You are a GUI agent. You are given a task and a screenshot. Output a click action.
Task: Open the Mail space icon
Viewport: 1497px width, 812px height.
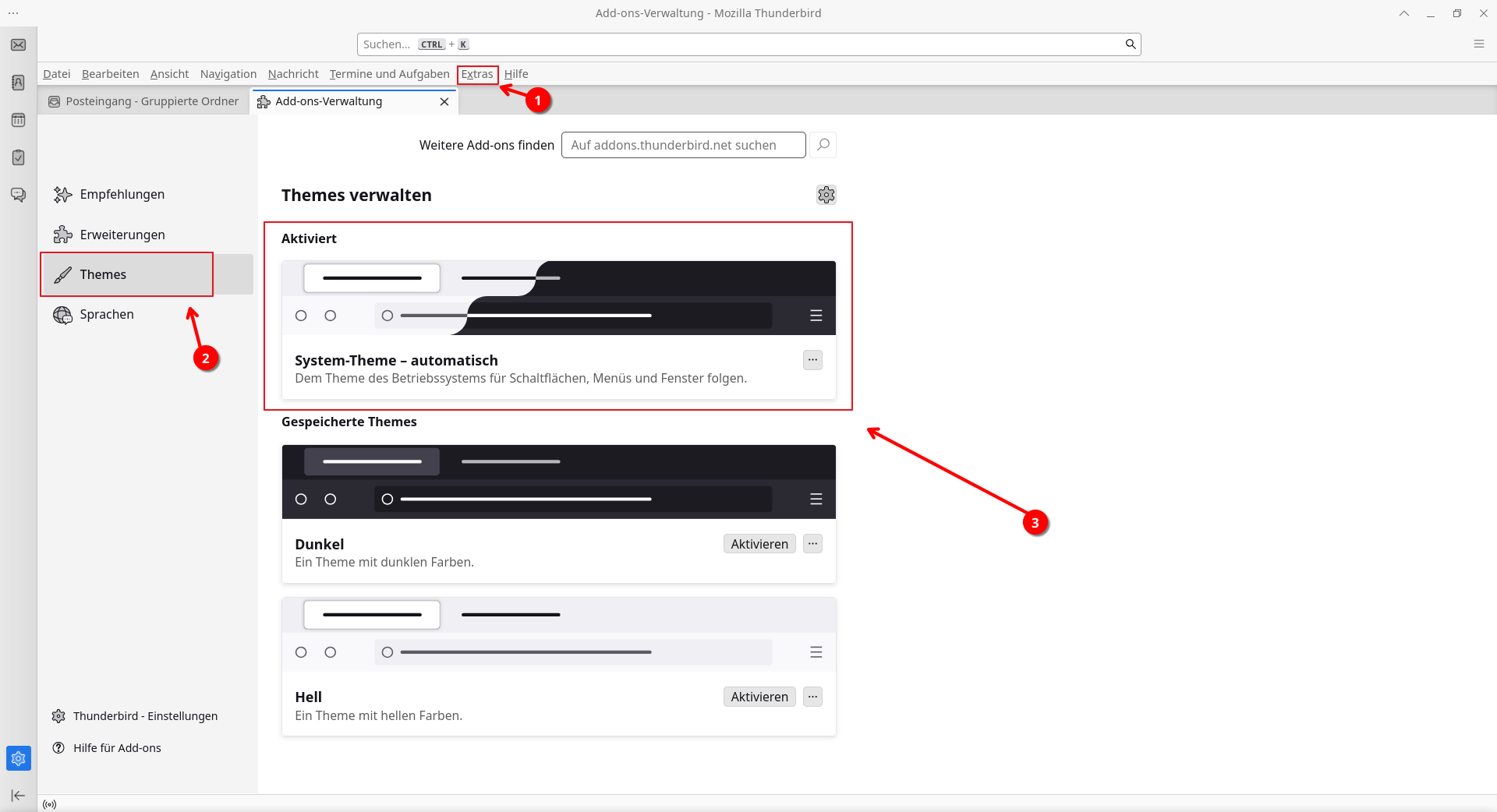[x=18, y=45]
